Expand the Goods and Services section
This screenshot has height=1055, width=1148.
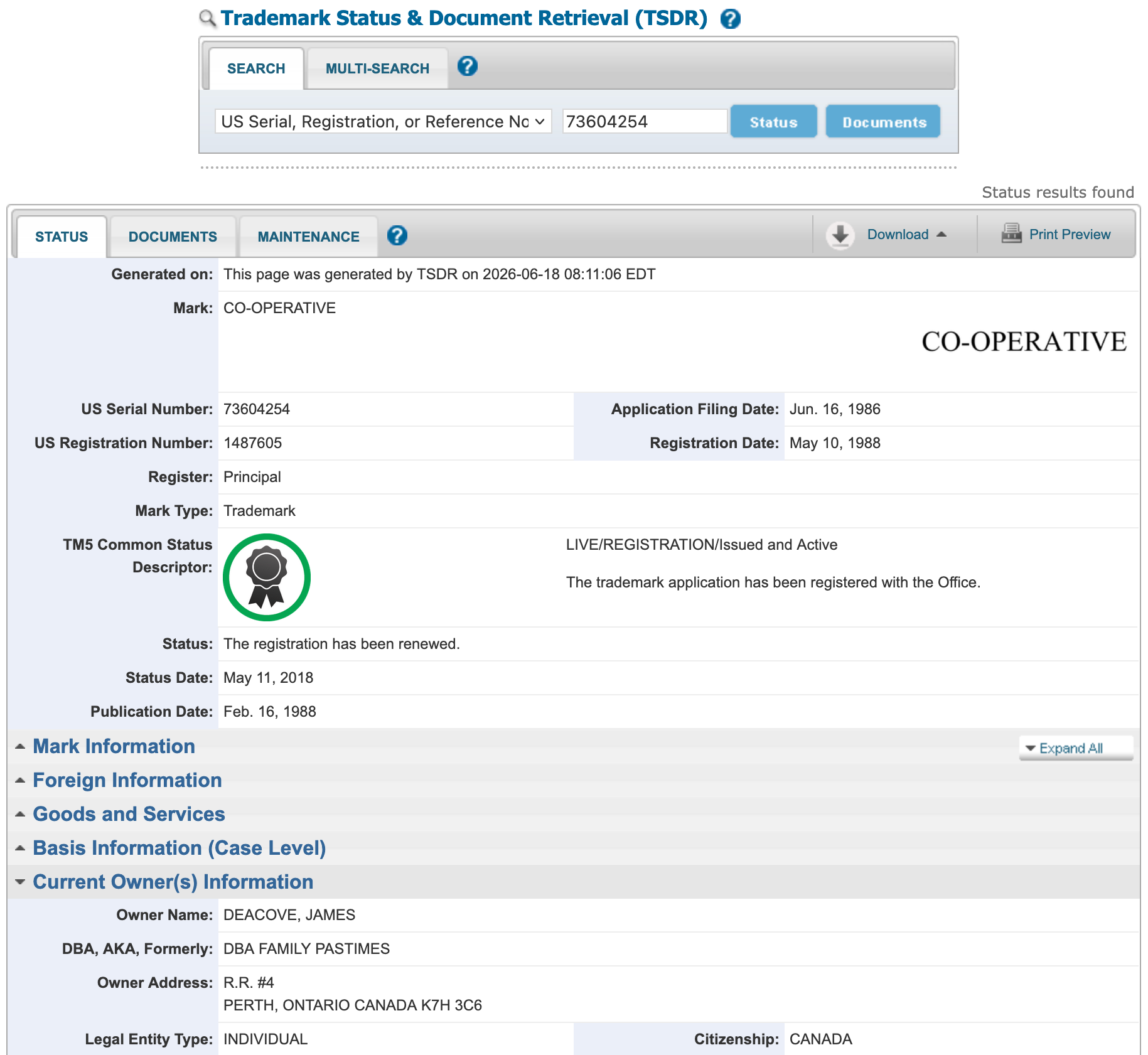(129, 814)
